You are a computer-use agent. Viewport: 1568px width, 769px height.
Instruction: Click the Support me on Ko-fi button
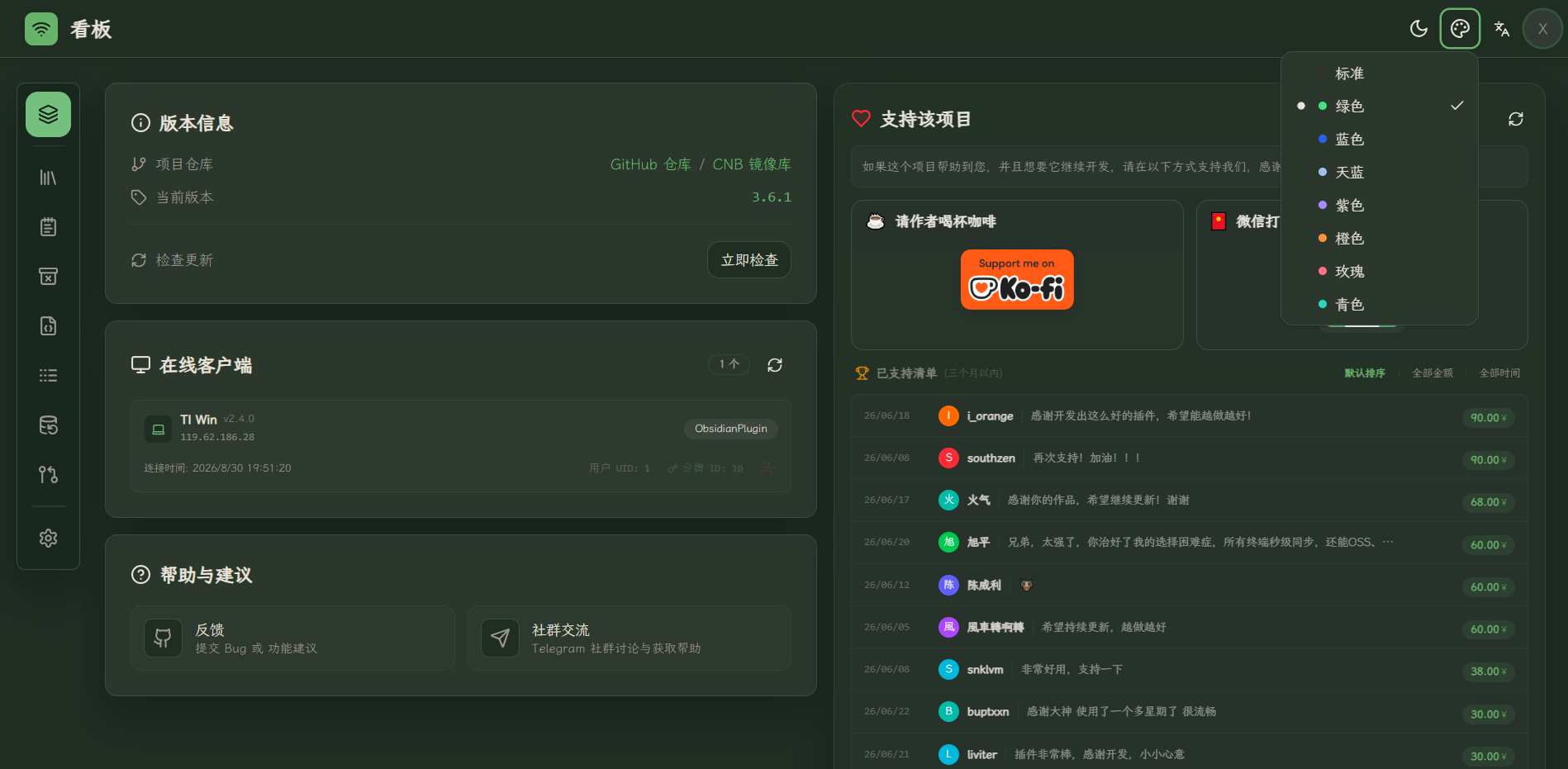[x=1017, y=280]
